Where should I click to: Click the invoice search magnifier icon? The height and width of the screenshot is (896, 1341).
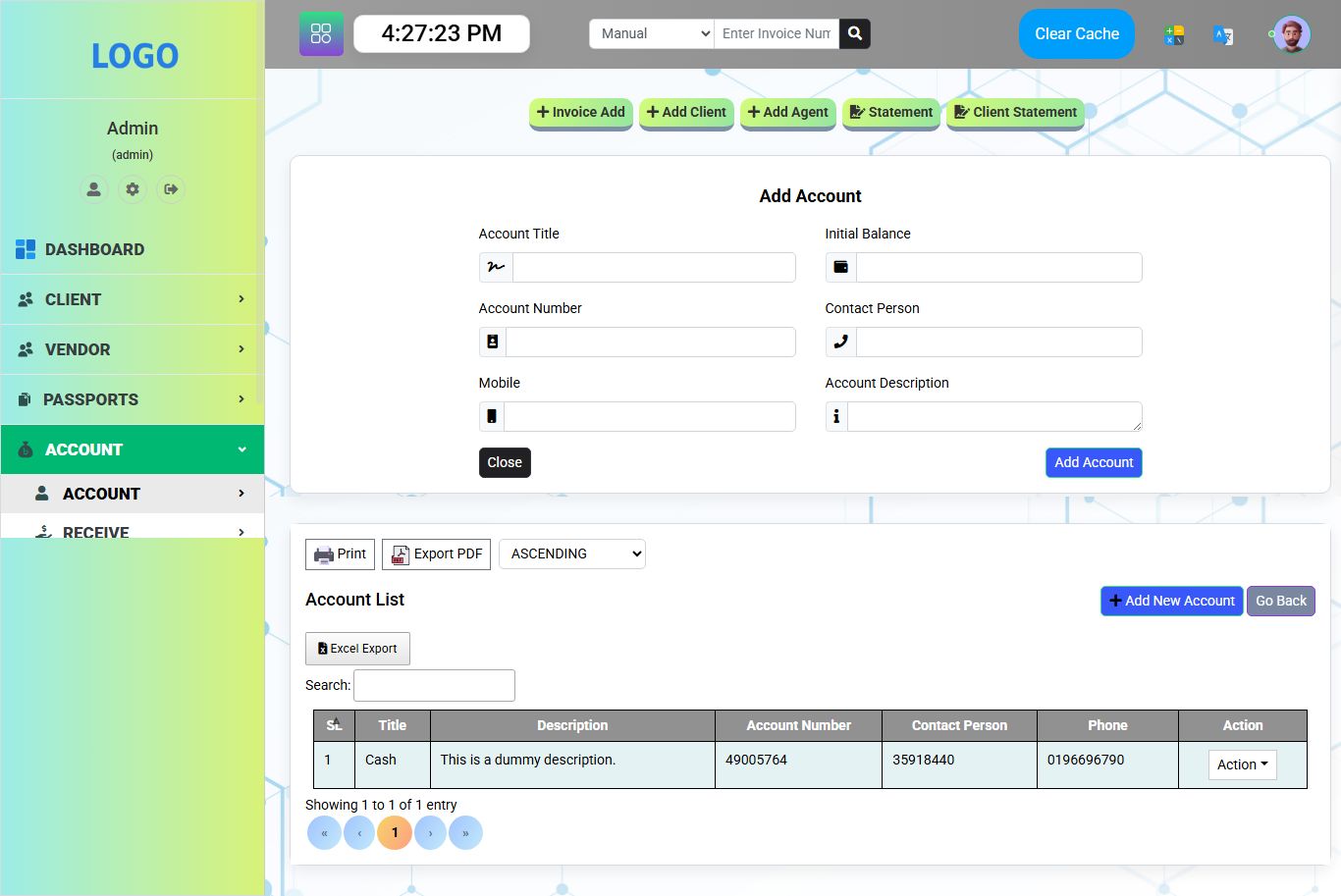855,33
